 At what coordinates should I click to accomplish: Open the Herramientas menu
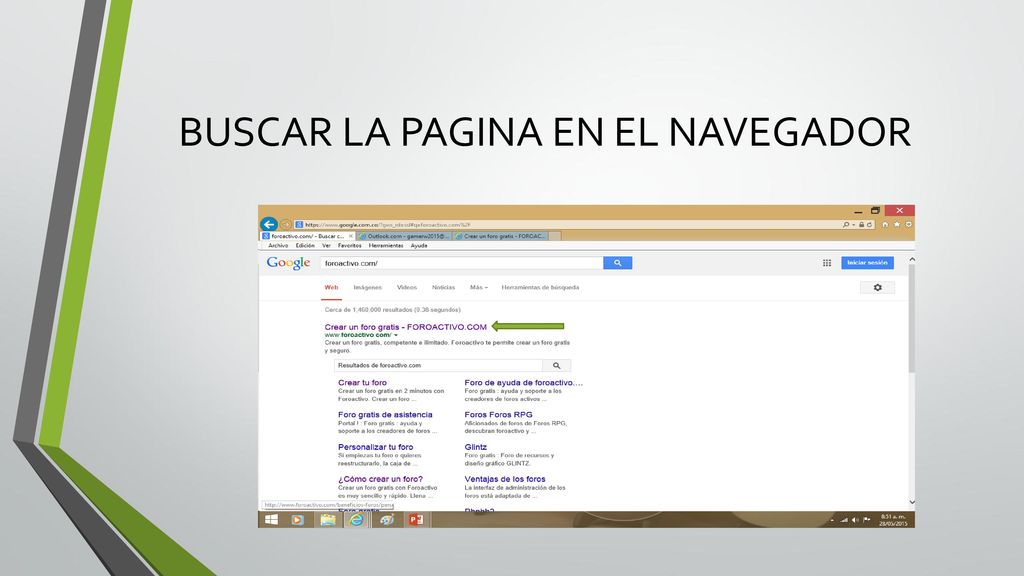pos(386,246)
